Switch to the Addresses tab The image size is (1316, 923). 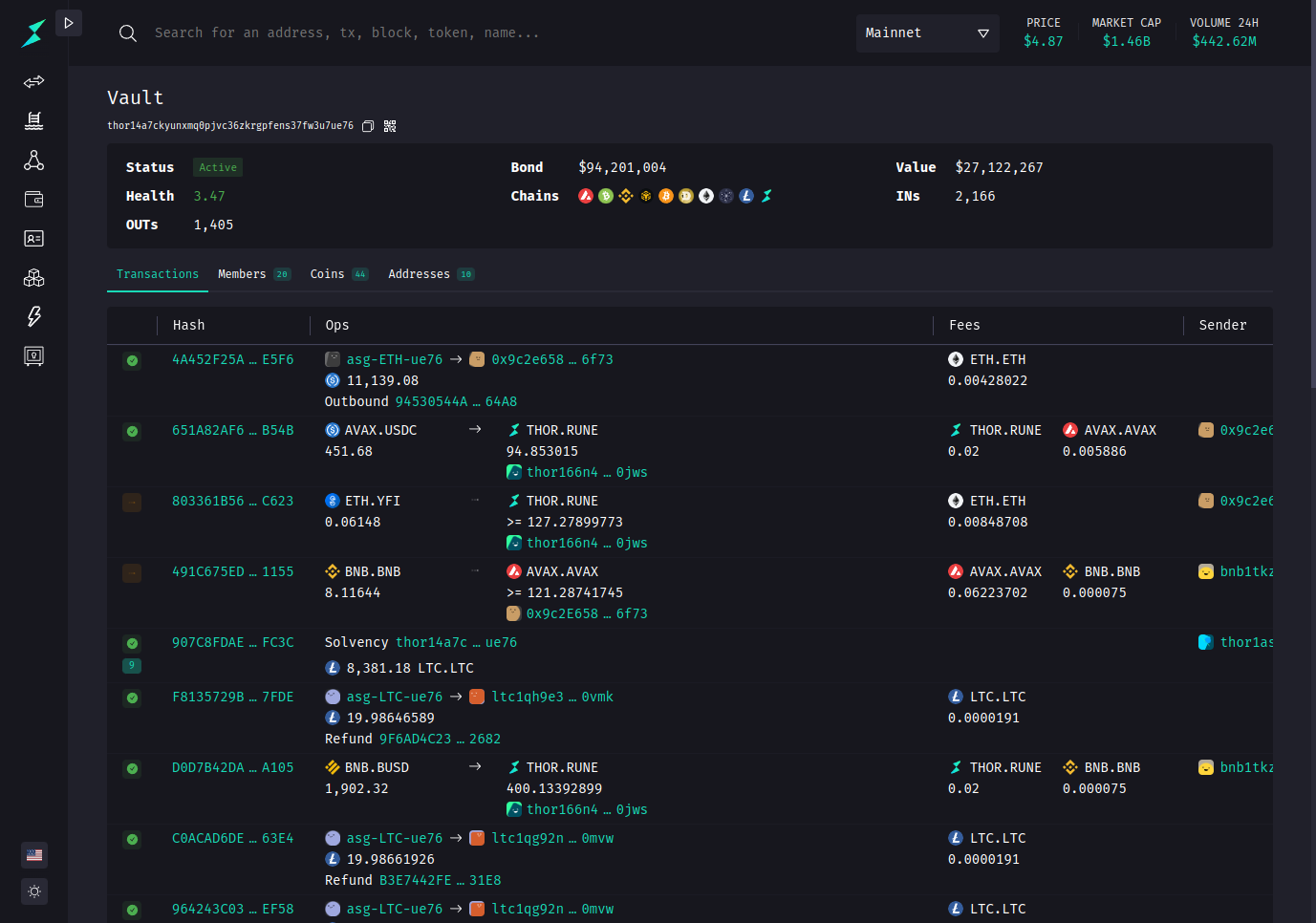[431, 274]
